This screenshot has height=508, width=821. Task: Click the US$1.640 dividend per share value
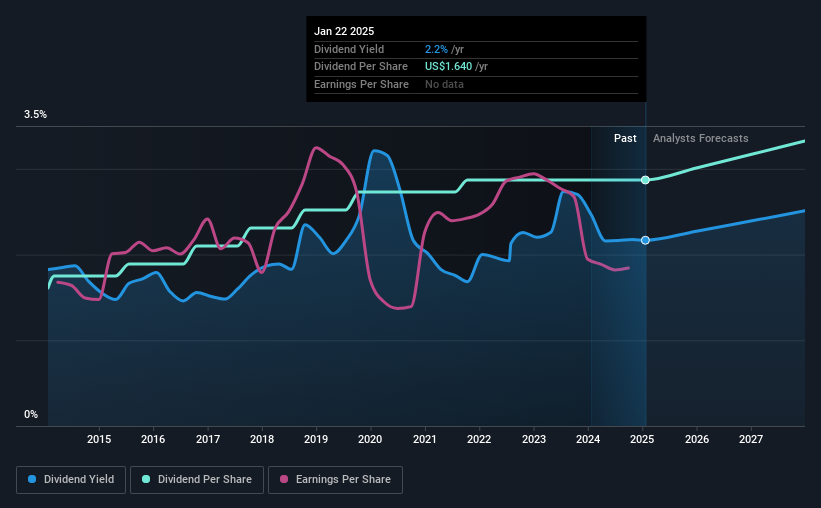[448, 67]
